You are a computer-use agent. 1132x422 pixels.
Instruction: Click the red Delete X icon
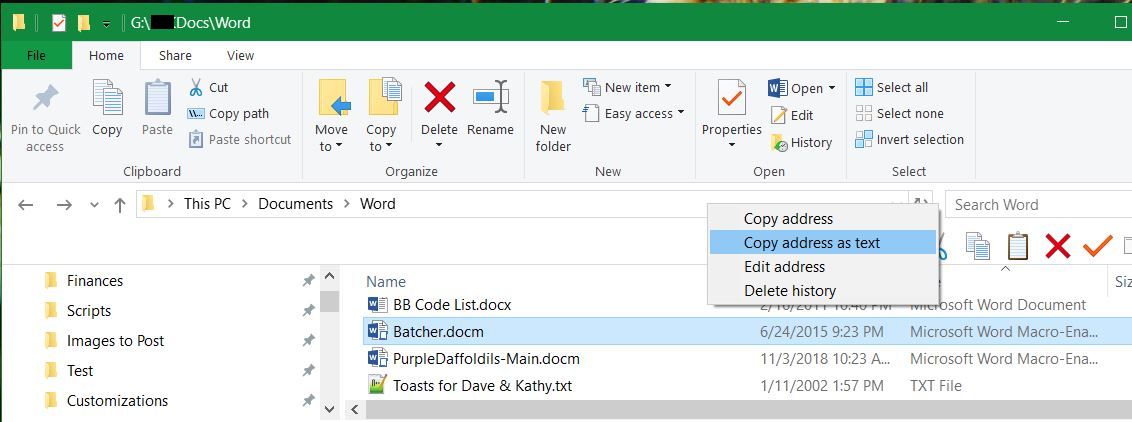tap(439, 98)
